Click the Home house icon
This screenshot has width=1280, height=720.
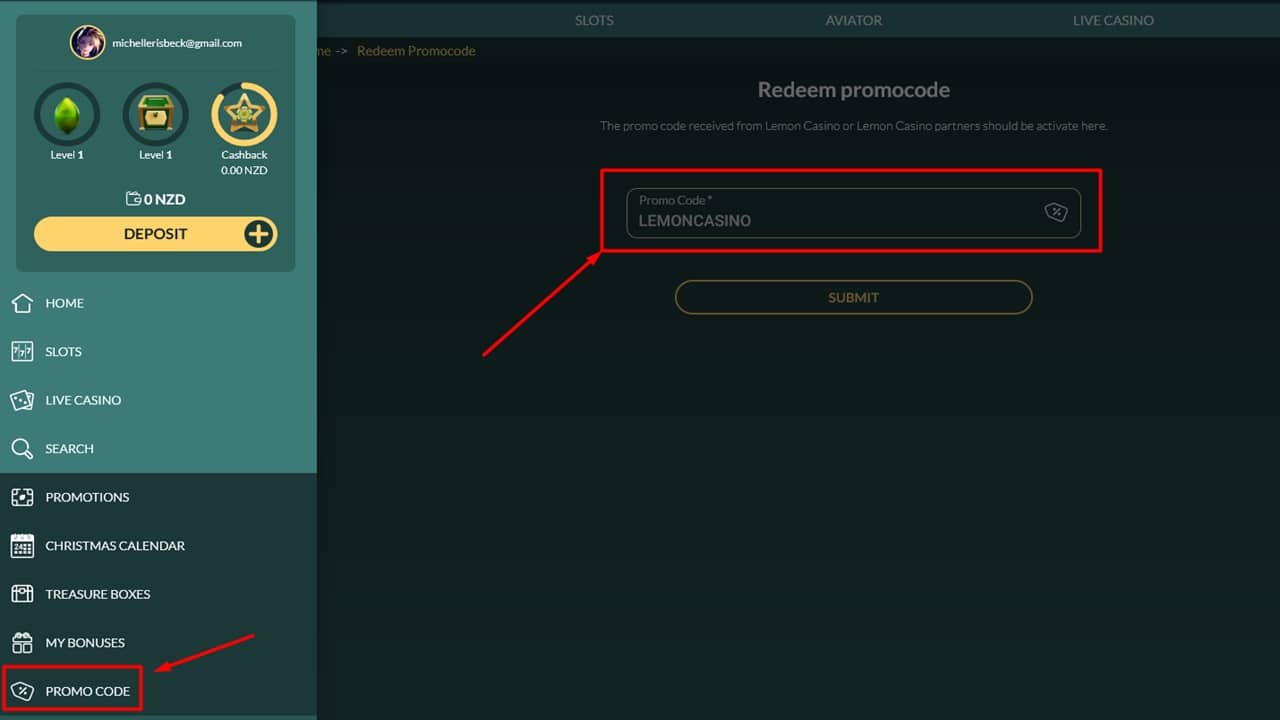pyautogui.click(x=22, y=303)
